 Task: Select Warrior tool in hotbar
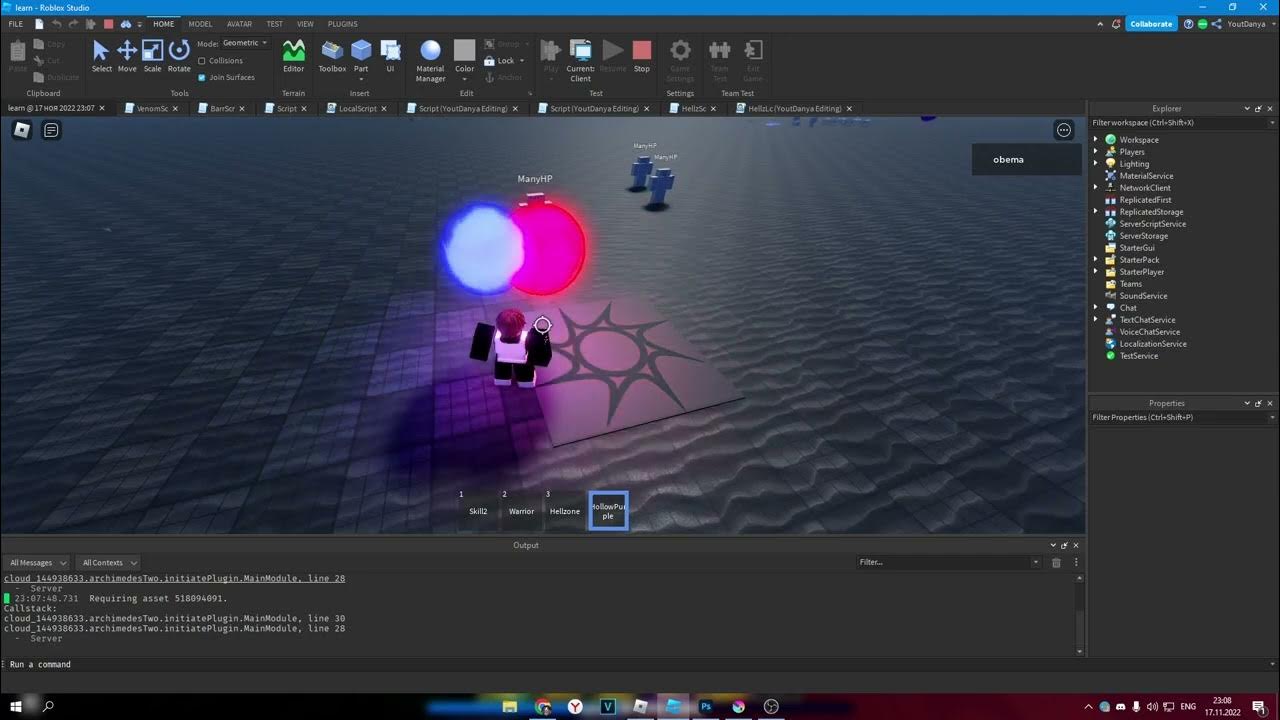coord(521,511)
